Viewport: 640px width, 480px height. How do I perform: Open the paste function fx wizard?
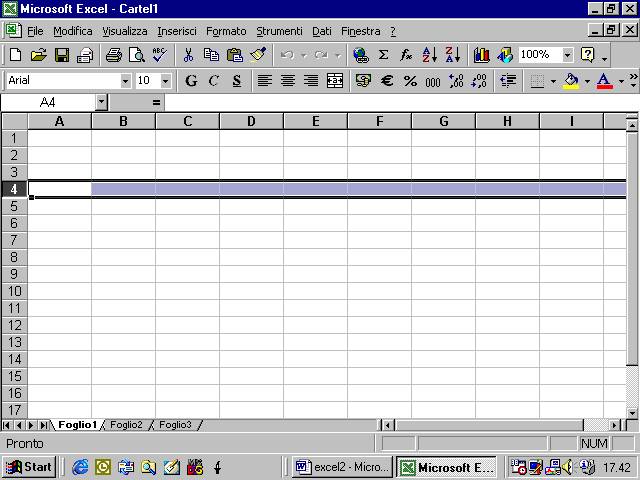(406, 55)
